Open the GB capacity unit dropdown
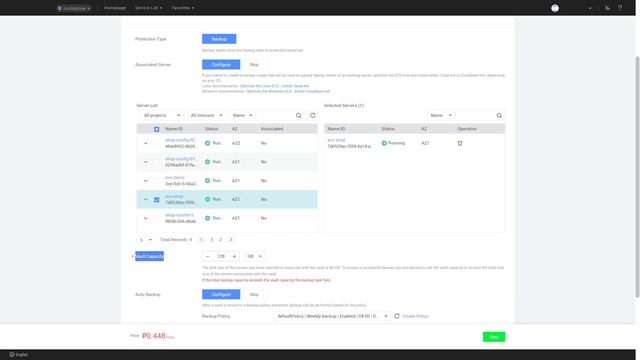 254,256
